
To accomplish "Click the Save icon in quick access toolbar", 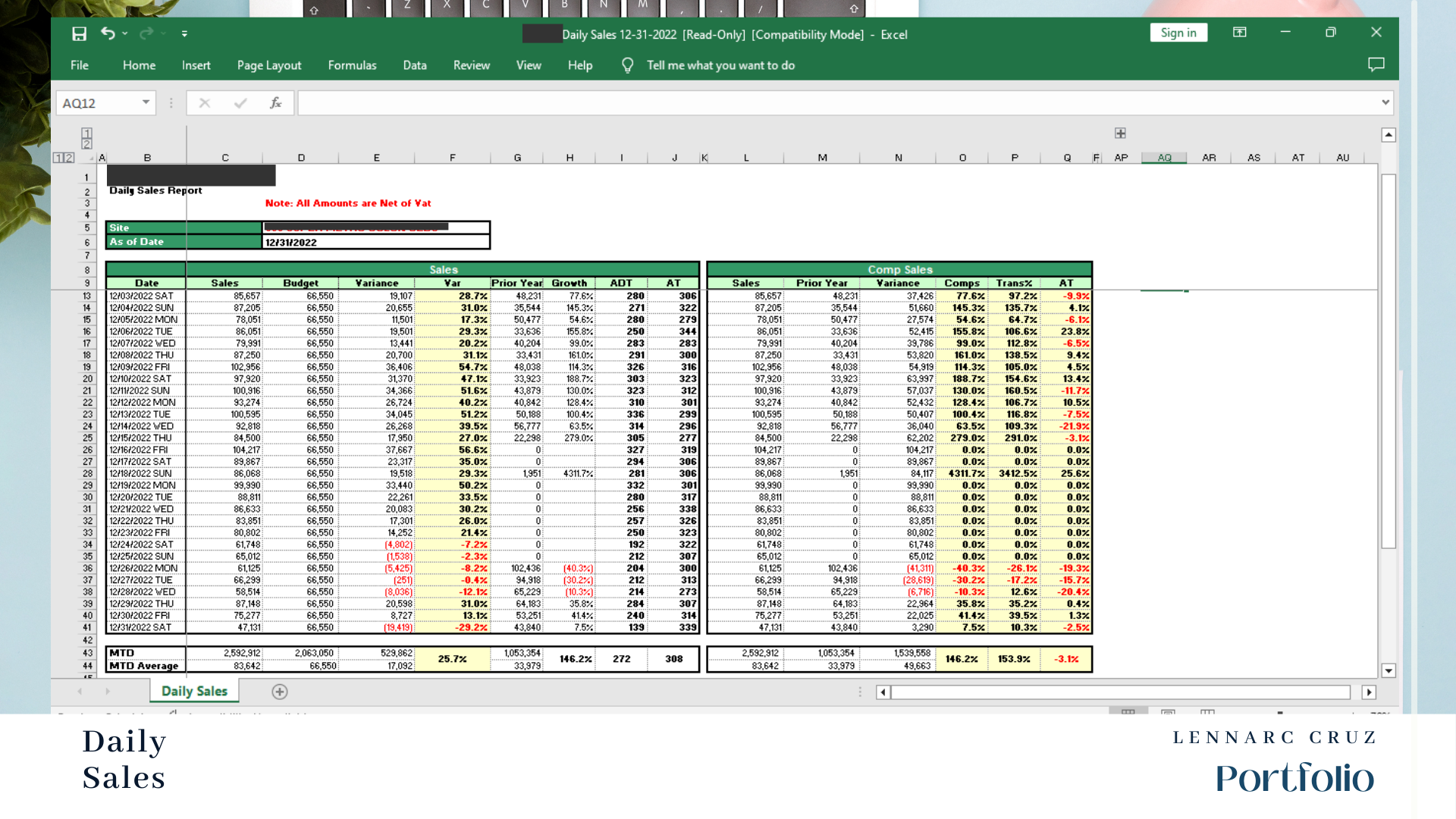I will (79, 33).
